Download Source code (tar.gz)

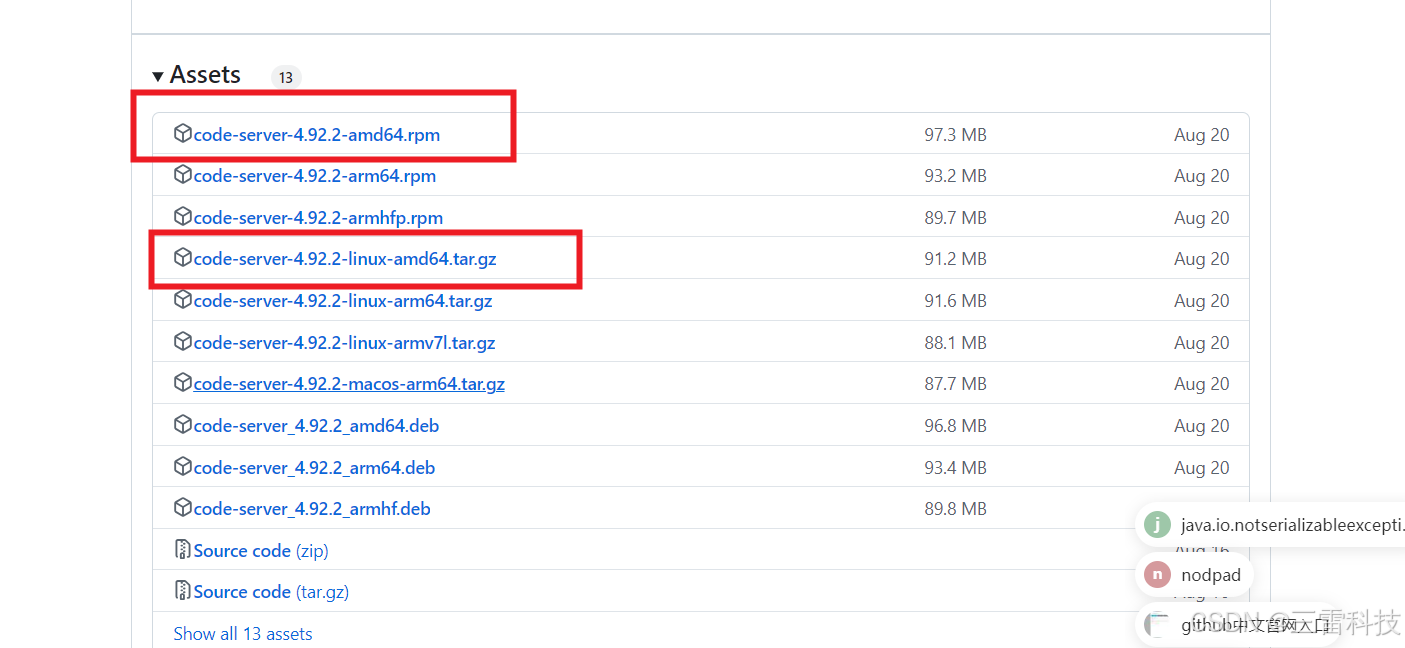pyautogui.click(x=271, y=592)
